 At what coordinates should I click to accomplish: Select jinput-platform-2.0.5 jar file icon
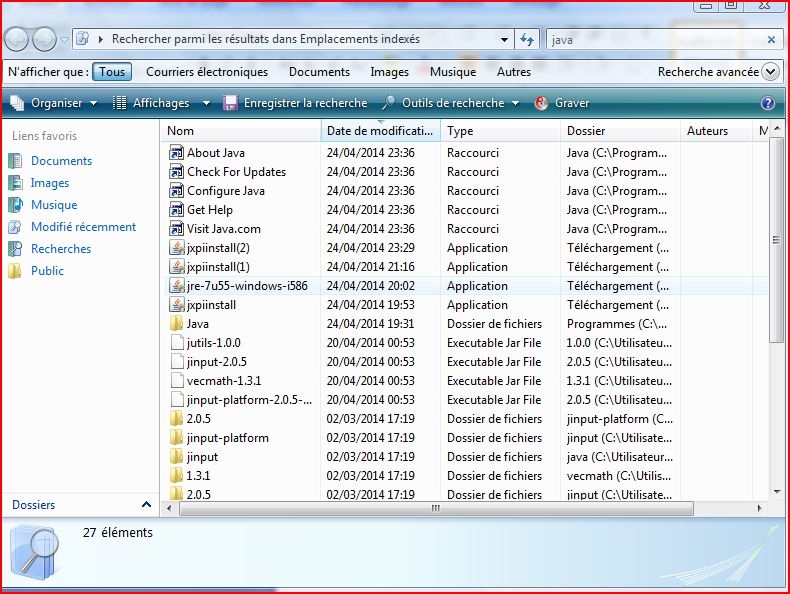pos(176,400)
